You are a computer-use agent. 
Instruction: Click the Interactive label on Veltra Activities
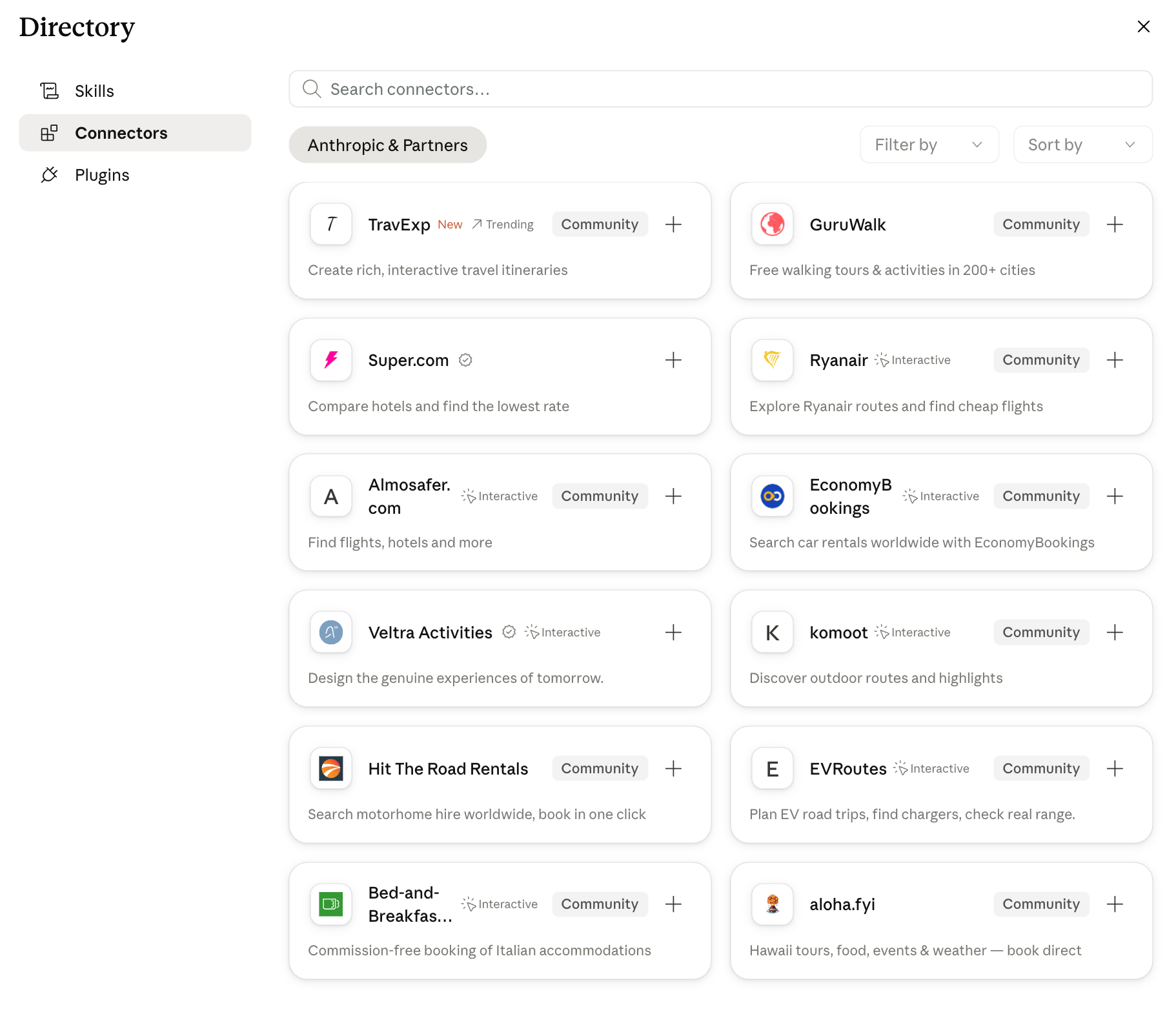click(x=563, y=633)
